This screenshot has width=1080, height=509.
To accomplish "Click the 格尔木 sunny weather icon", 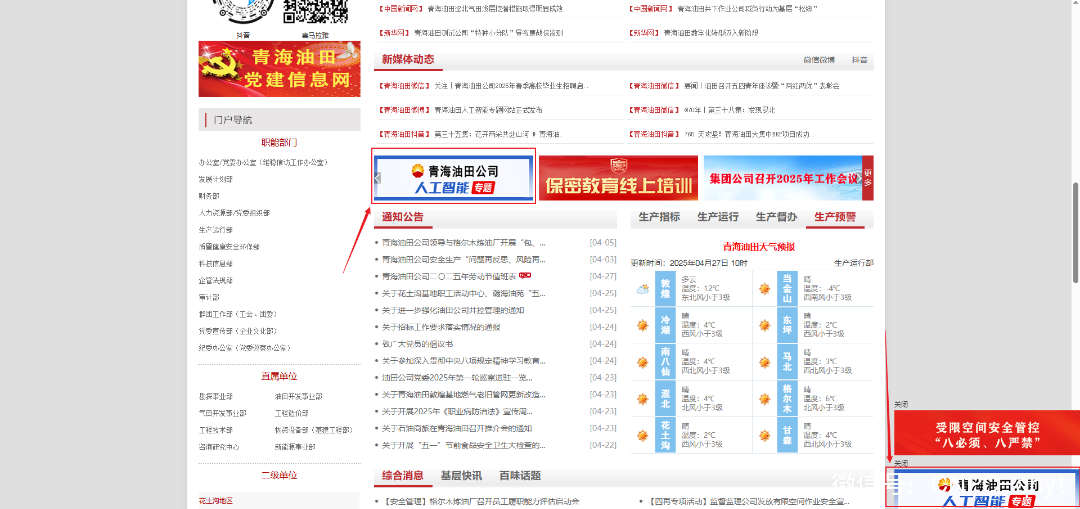I will (x=765, y=399).
